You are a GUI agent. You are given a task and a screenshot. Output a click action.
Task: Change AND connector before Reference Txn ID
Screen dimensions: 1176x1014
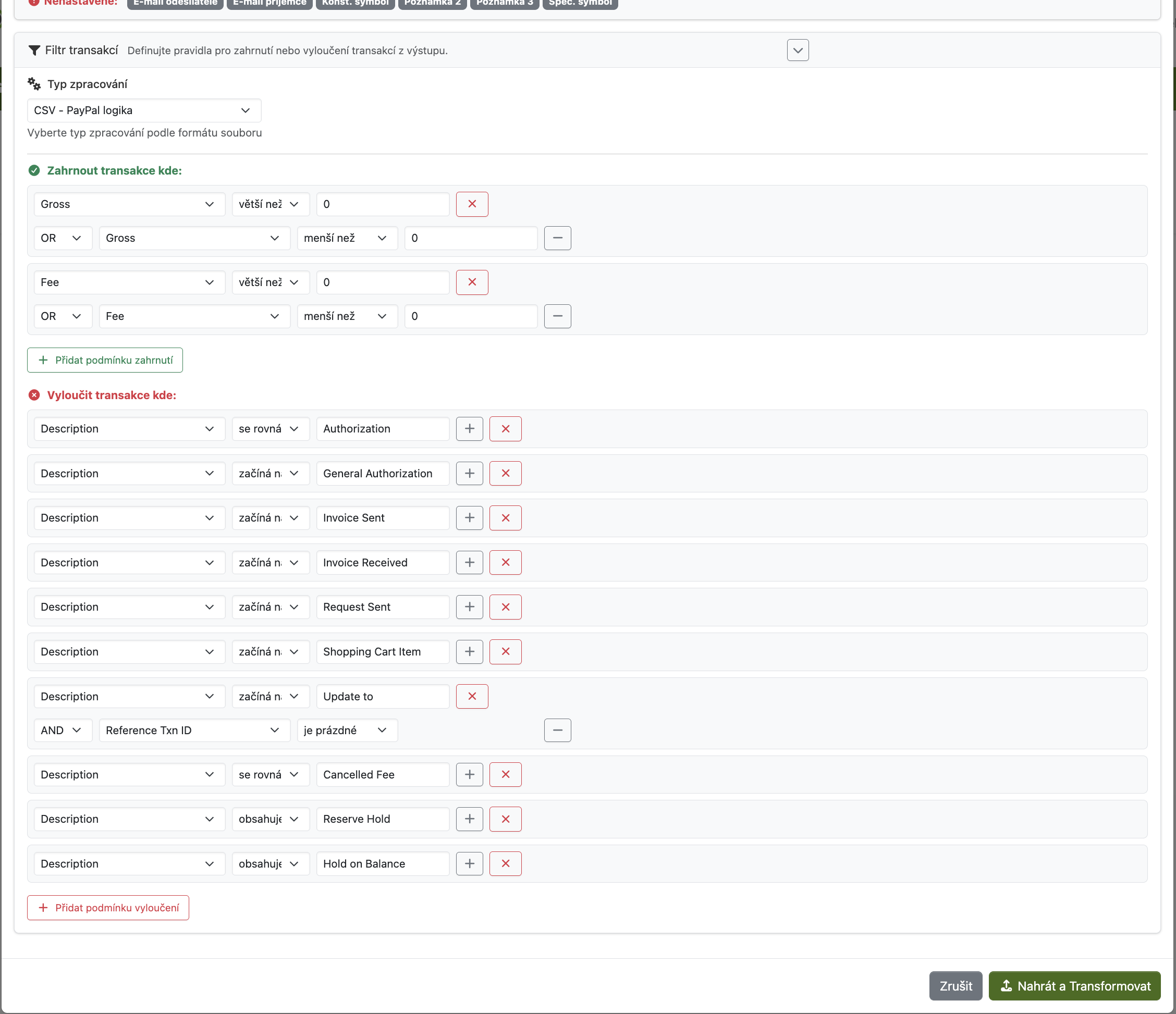[x=63, y=731]
